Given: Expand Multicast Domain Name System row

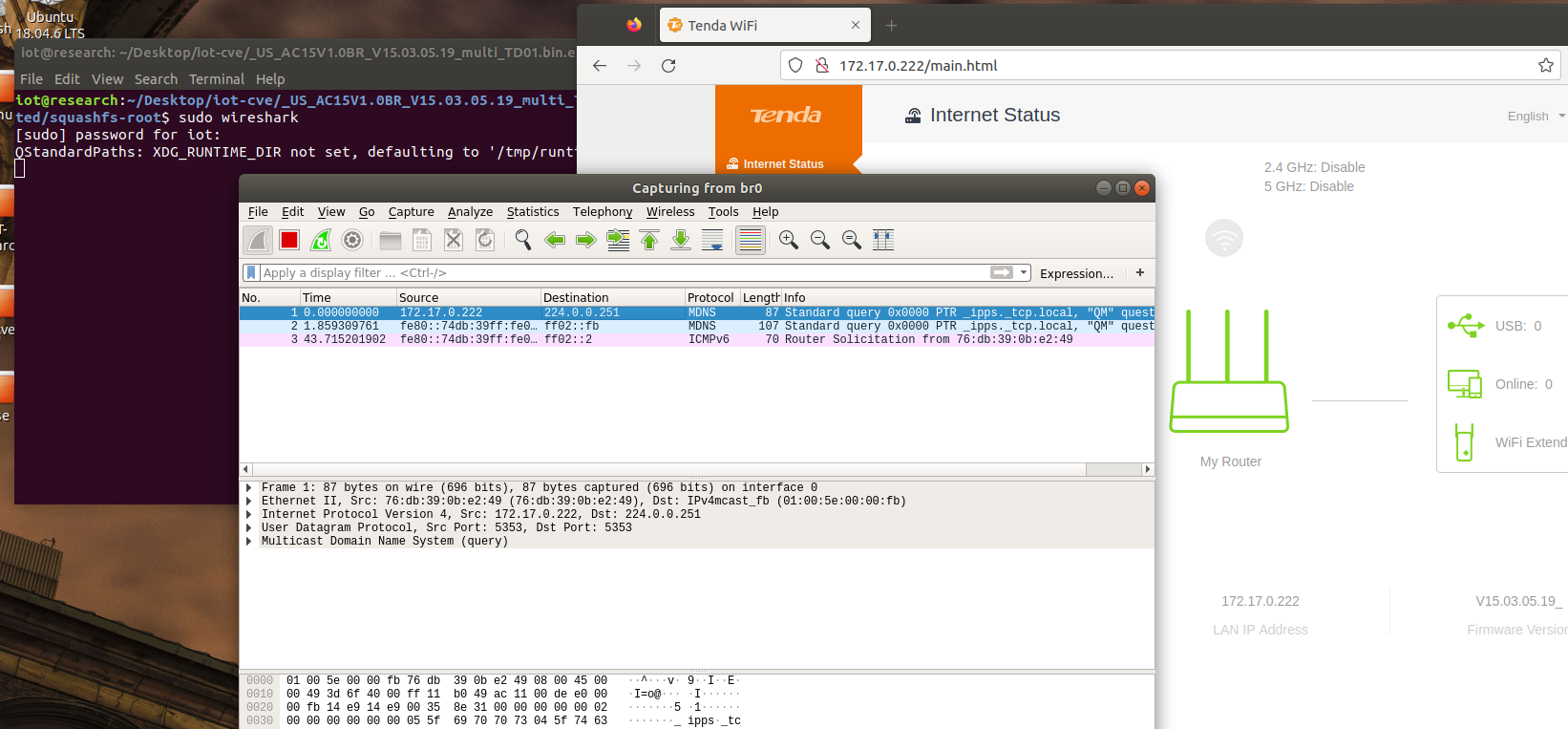Looking at the screenshot, I should [249, 541].
